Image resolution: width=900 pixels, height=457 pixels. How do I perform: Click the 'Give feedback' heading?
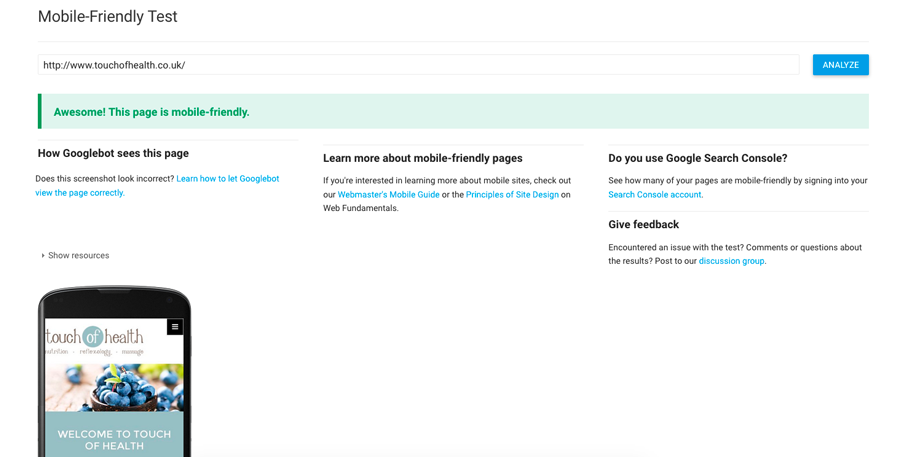(643, 224)
